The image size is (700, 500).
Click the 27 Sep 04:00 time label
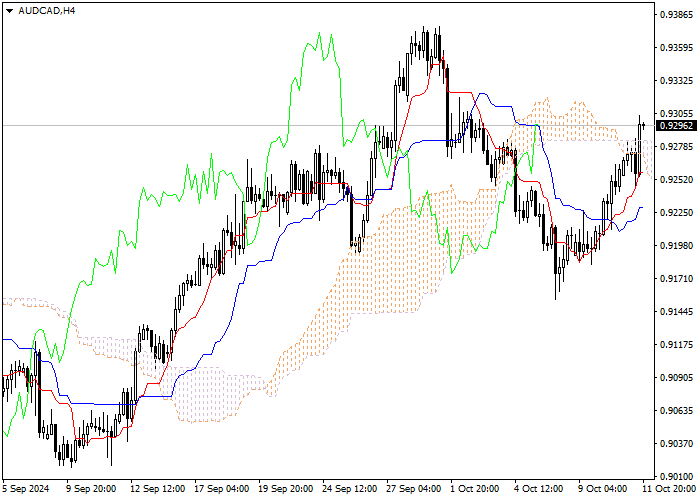[414, 489]
